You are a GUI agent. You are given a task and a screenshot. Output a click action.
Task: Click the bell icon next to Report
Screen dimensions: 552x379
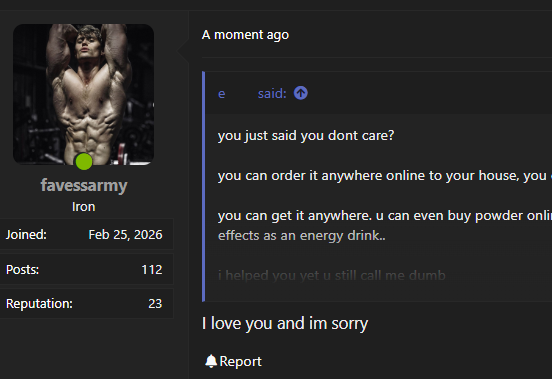[x=211, y=361]
